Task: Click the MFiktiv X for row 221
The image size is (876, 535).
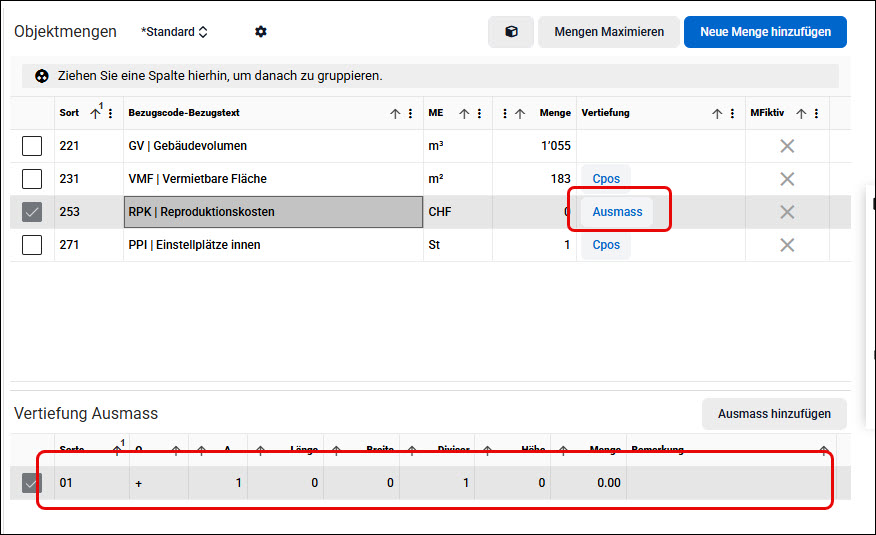Action: (787, 146)
